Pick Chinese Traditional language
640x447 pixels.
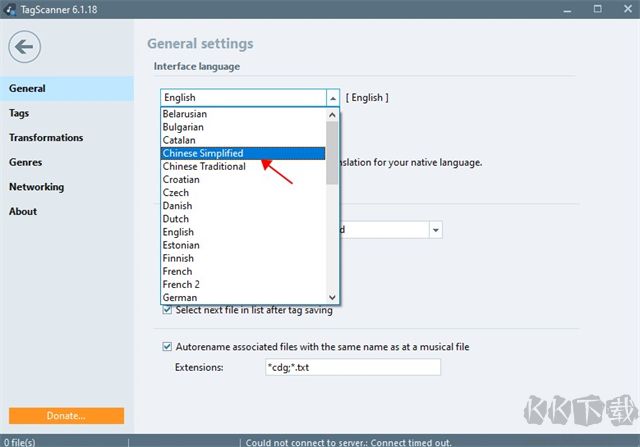(x=243, y=166)
